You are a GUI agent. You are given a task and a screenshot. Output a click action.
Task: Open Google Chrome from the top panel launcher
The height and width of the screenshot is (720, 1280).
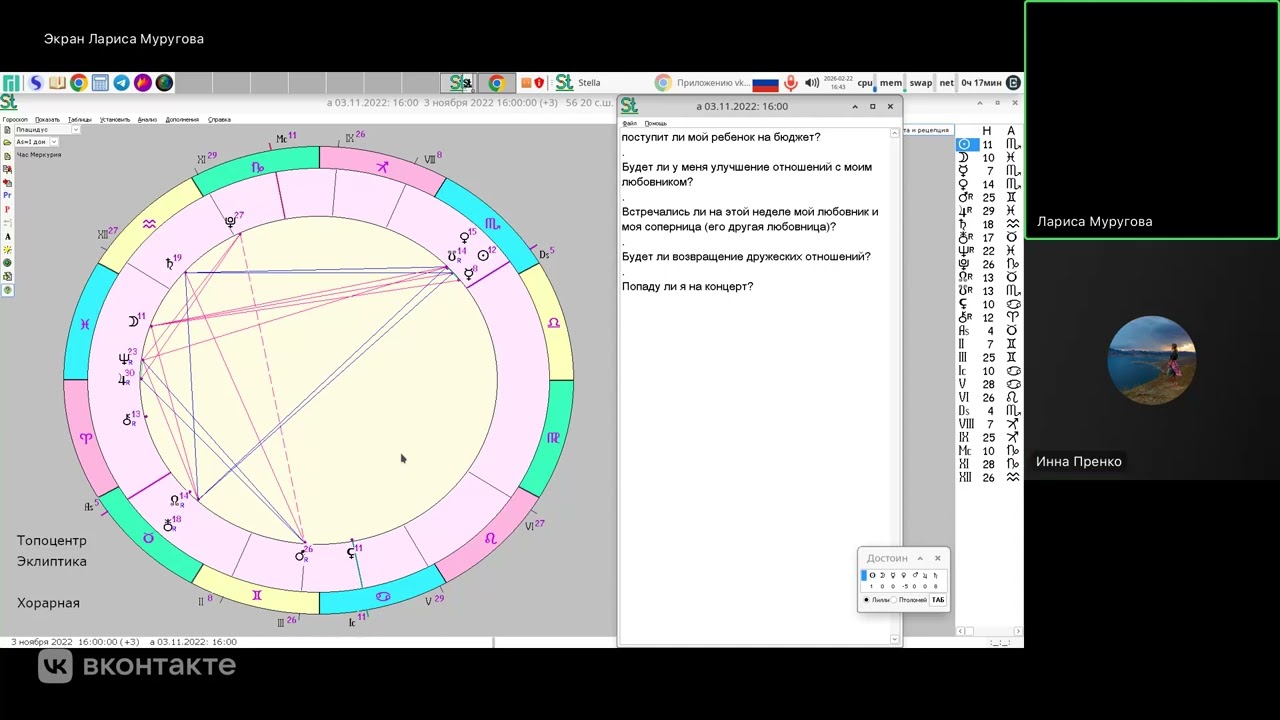(78, 83)
